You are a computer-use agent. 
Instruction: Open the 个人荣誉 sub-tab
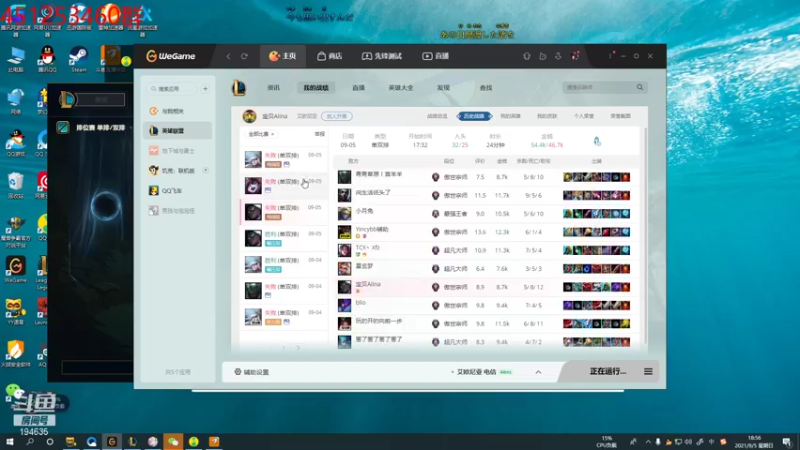[584, 116]
